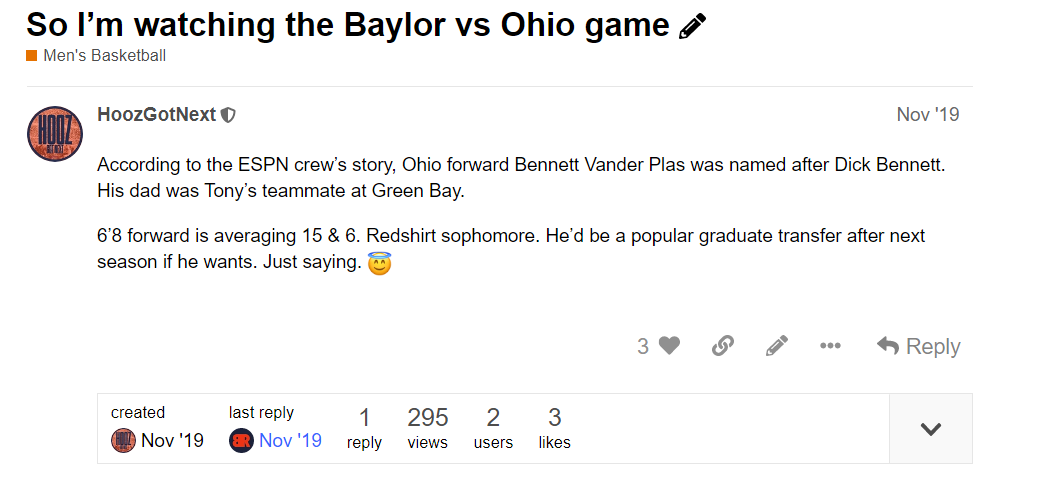Click the 2 users stat
The height and width of the screenshot is (488, 1048).
pos(493,429)
